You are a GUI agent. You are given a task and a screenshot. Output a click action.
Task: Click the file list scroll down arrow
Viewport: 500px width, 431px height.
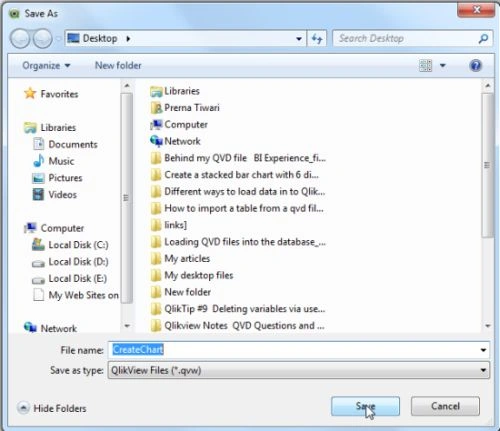point(488,326)
